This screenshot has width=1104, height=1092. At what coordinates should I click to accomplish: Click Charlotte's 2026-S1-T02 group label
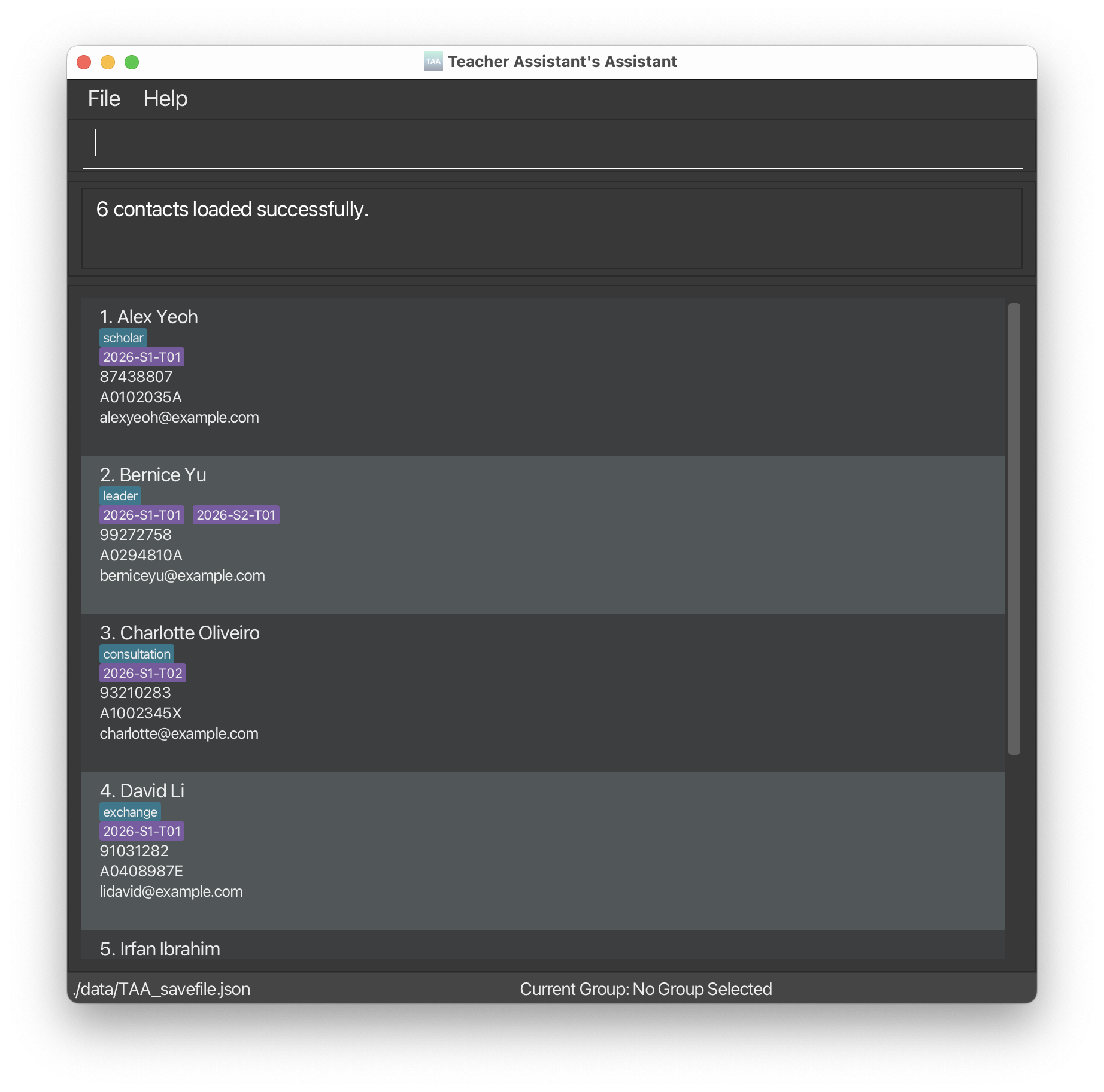point(142,673)
